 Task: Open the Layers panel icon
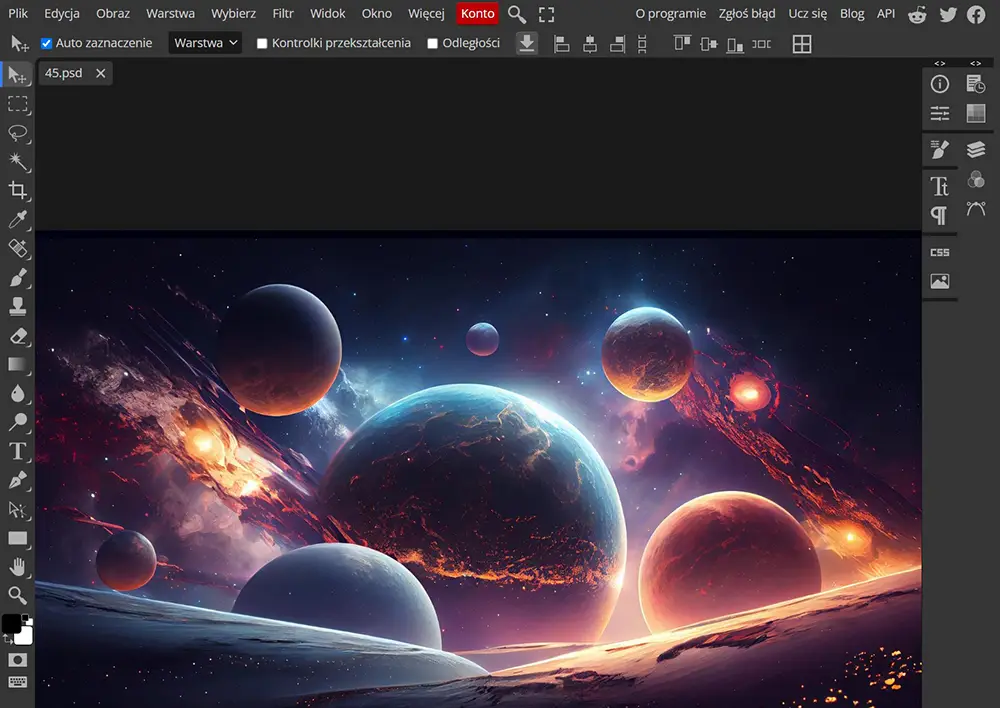(x=976, y=150)
